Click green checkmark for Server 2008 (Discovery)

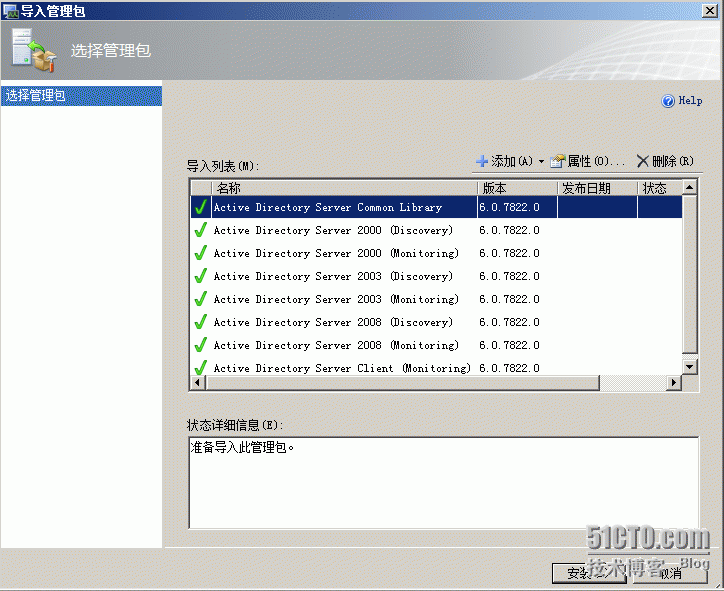(x=201, y=322)
